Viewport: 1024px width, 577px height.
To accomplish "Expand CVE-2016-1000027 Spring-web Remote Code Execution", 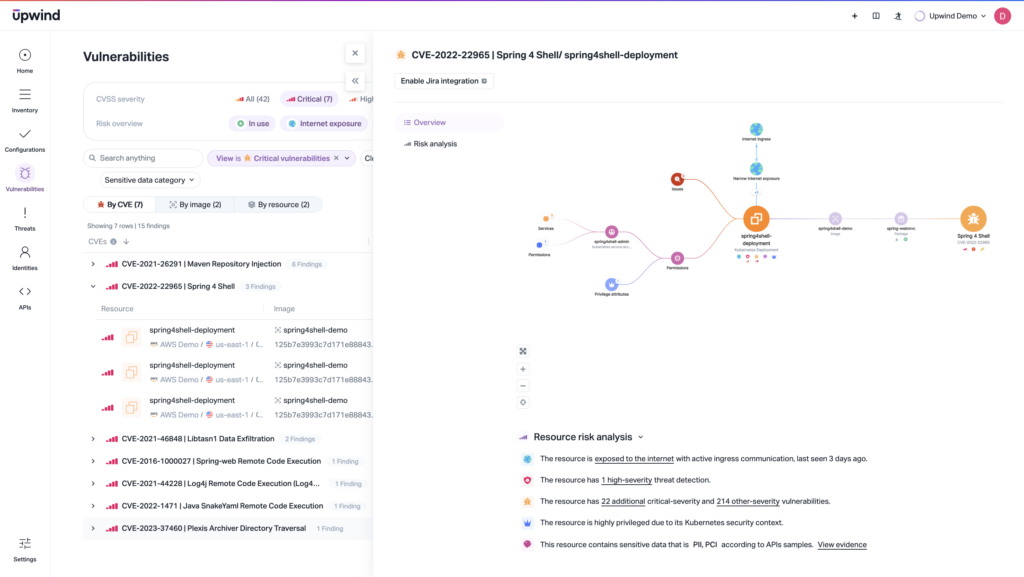I will [93, 461].
